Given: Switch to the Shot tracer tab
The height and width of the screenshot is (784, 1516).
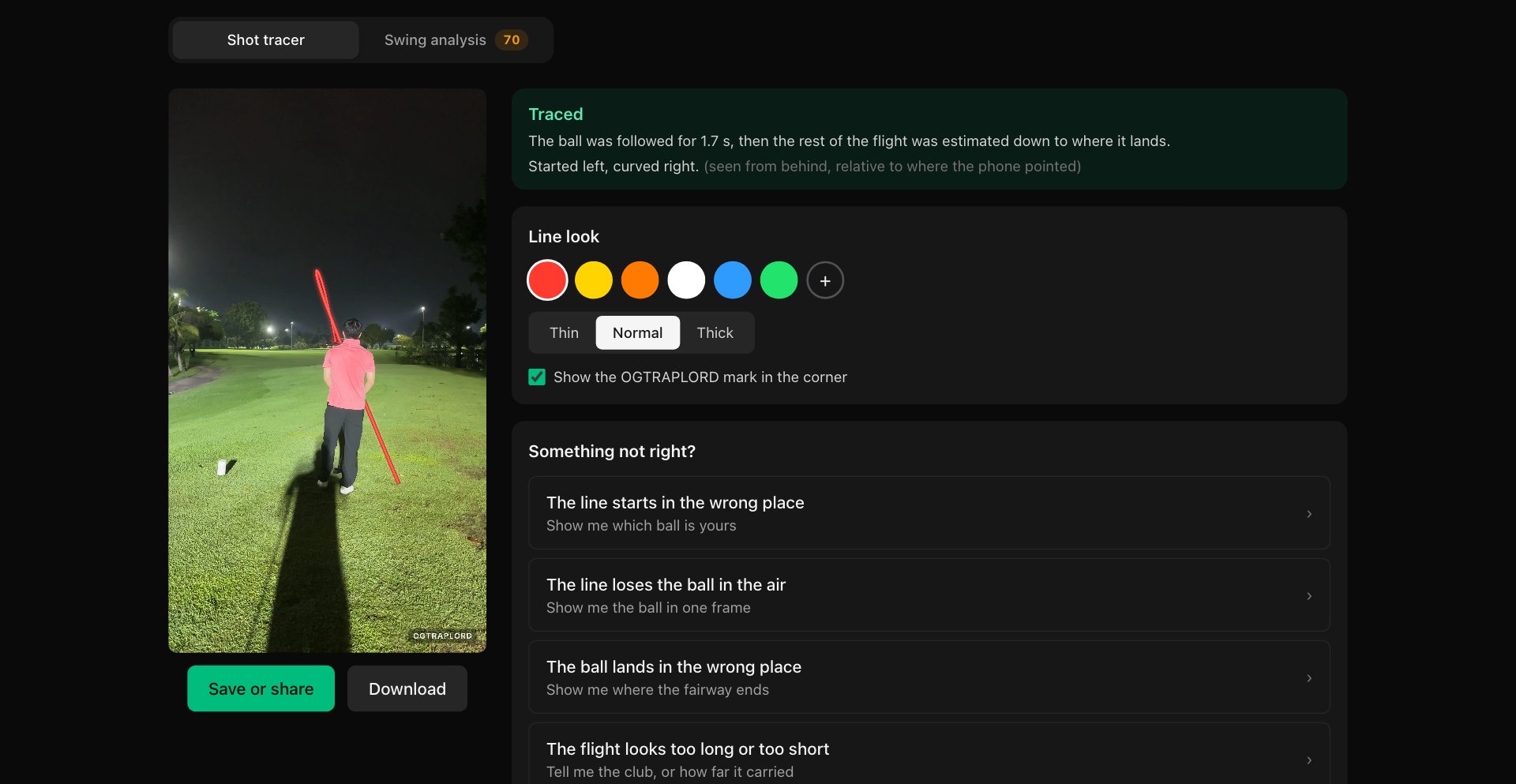Looking at the screenshot, I should pyautogui.click(x=265, y=39).
